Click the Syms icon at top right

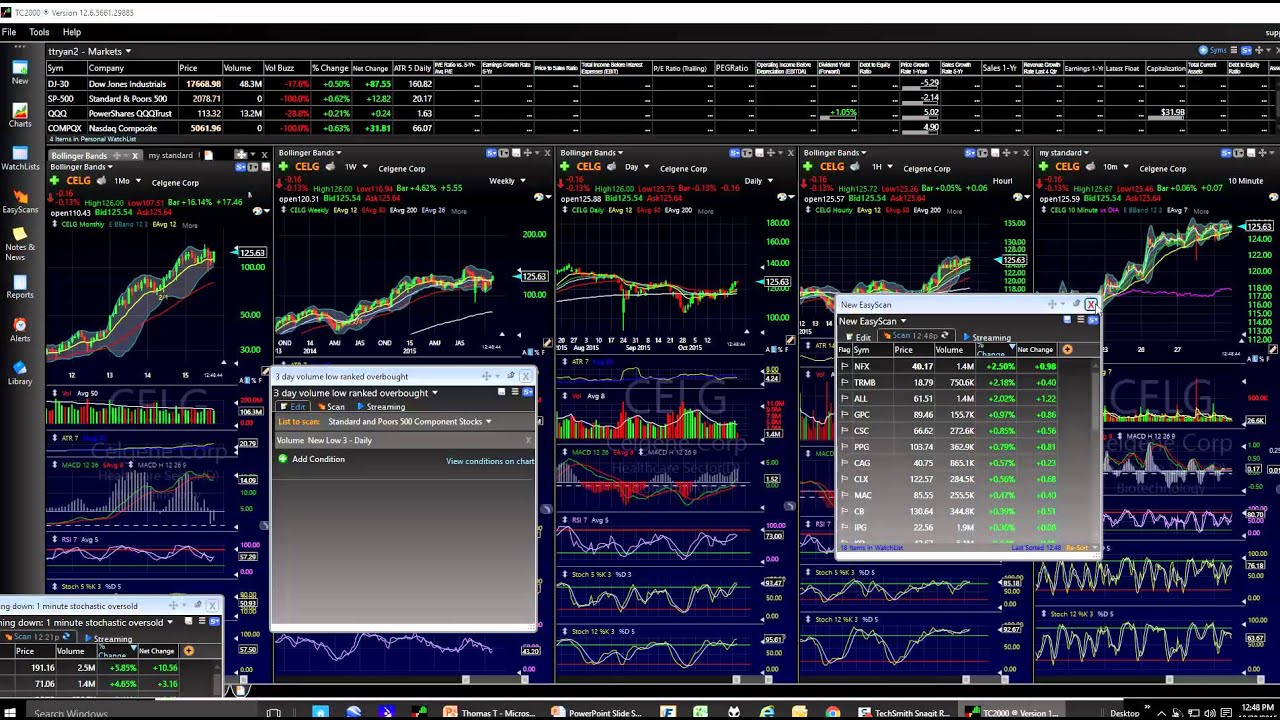tap(1213, 50)
